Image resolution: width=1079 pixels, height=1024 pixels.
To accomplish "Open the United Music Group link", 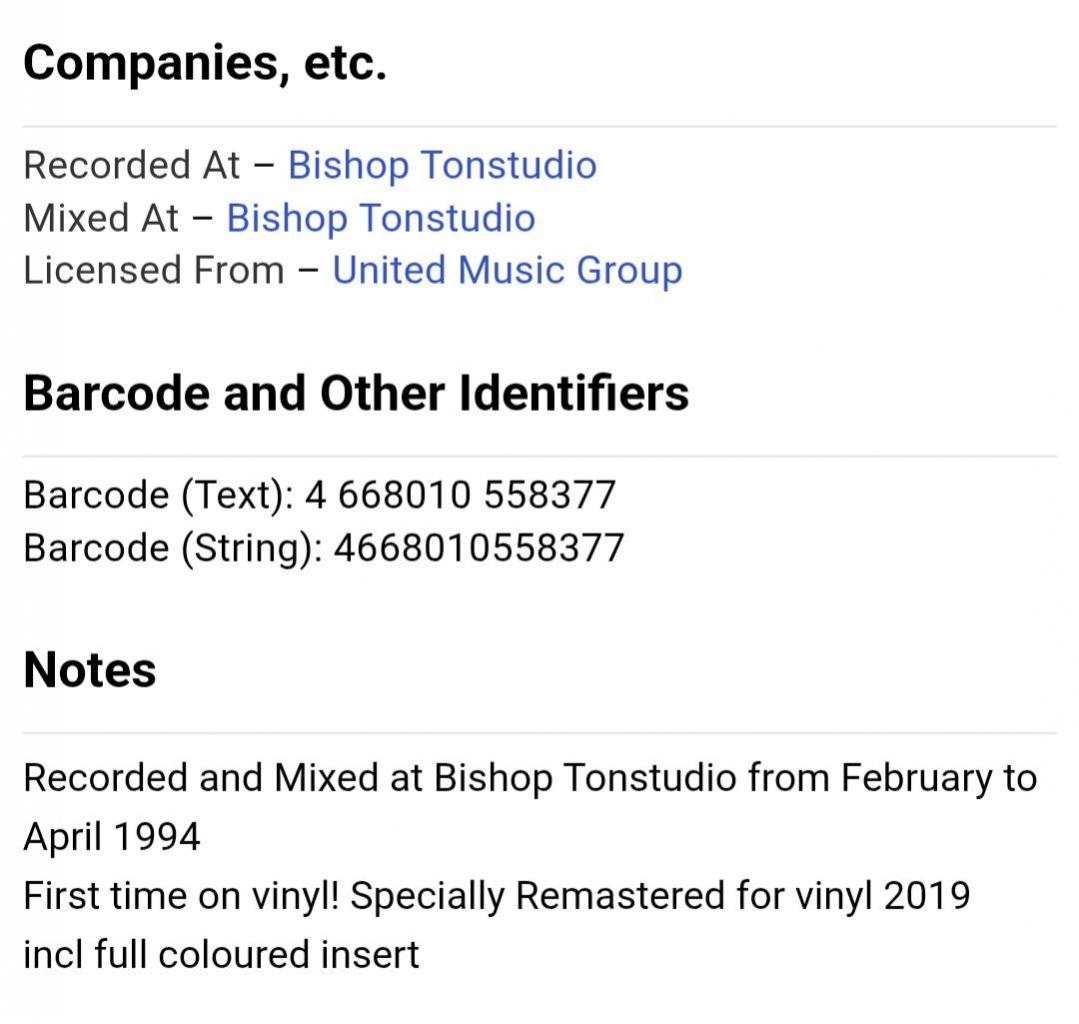I will coord(507,270).
